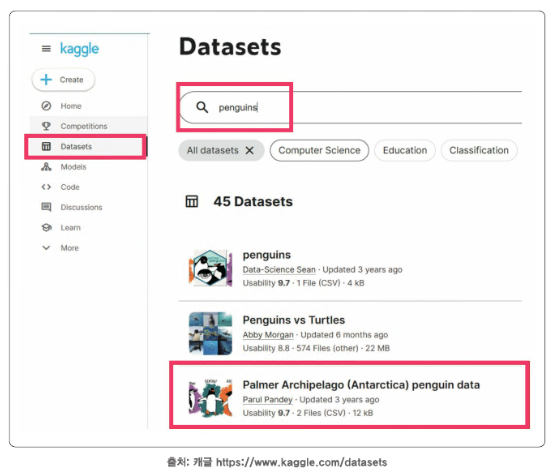The width and height of the screenshot is (557, 476).
Task: Click the Penguins vs Turtles thumbnail
Action: tap(210, 334)
